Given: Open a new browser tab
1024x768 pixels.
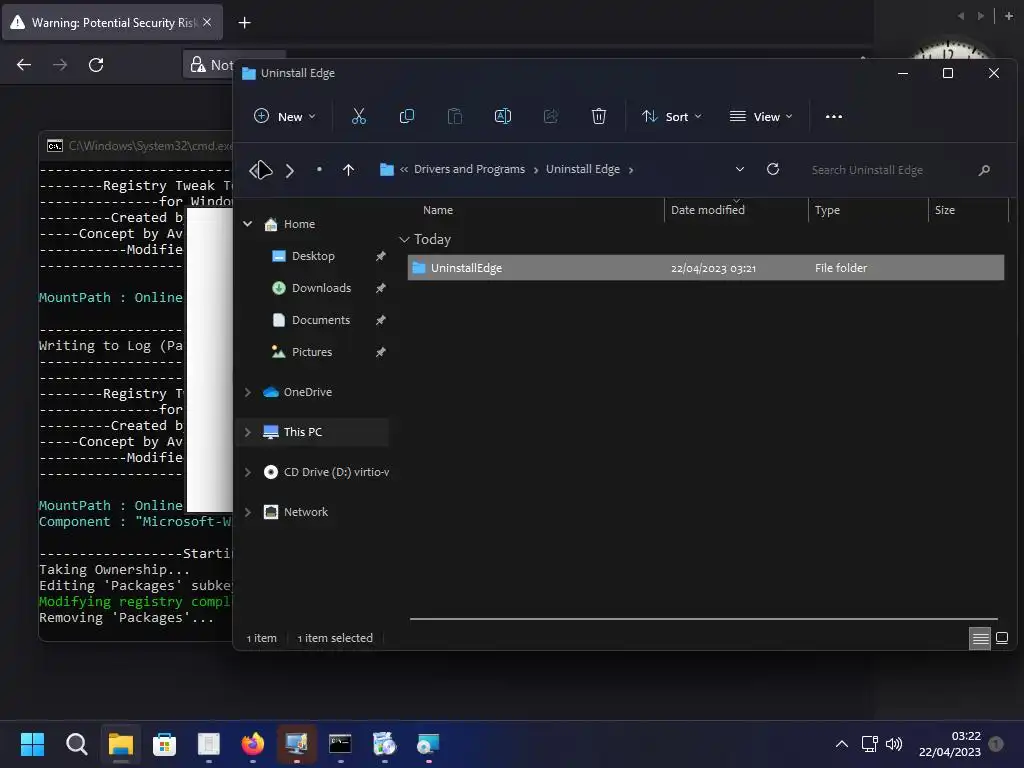Looking at the screenshot, I should 244,23.
